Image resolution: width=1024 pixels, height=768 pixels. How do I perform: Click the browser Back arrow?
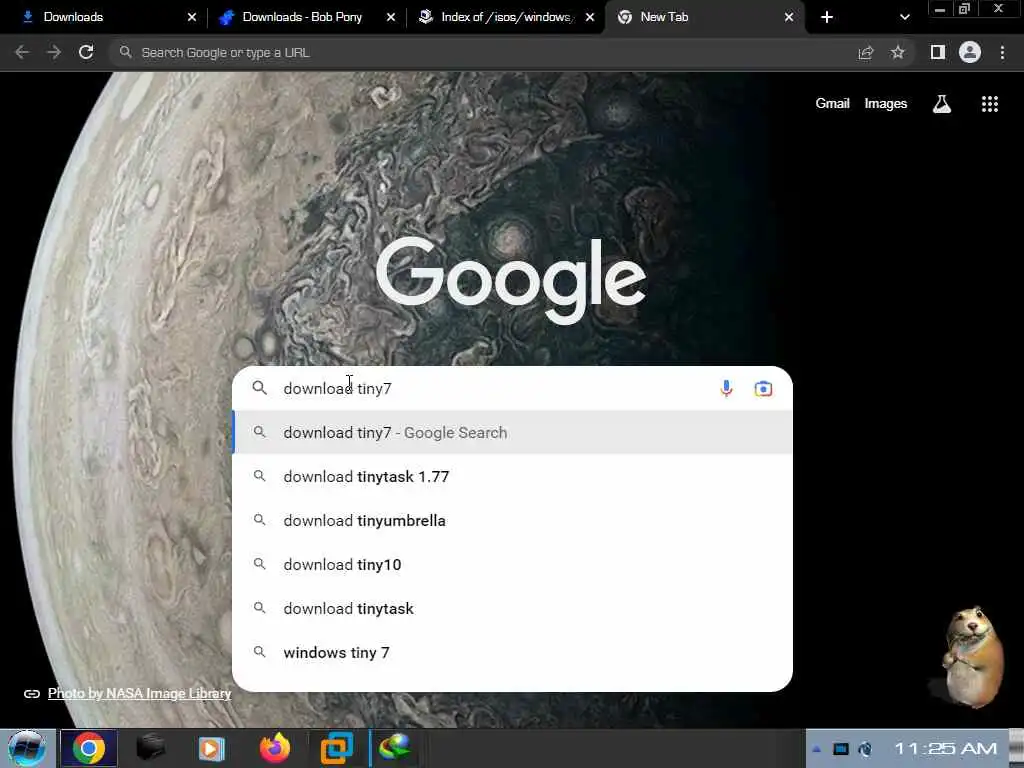click(x=22, y=52)
